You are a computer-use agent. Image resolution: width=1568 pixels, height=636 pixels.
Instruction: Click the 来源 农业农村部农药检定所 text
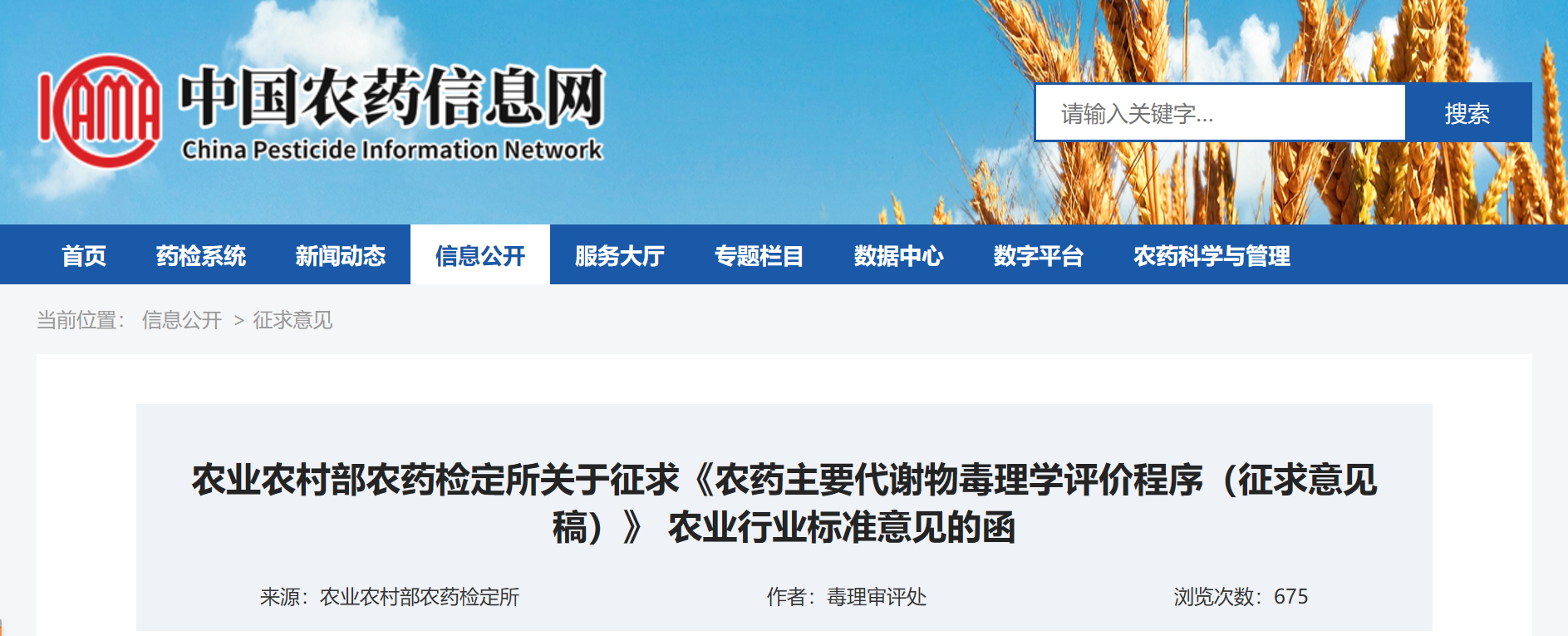tap(390, 597)
